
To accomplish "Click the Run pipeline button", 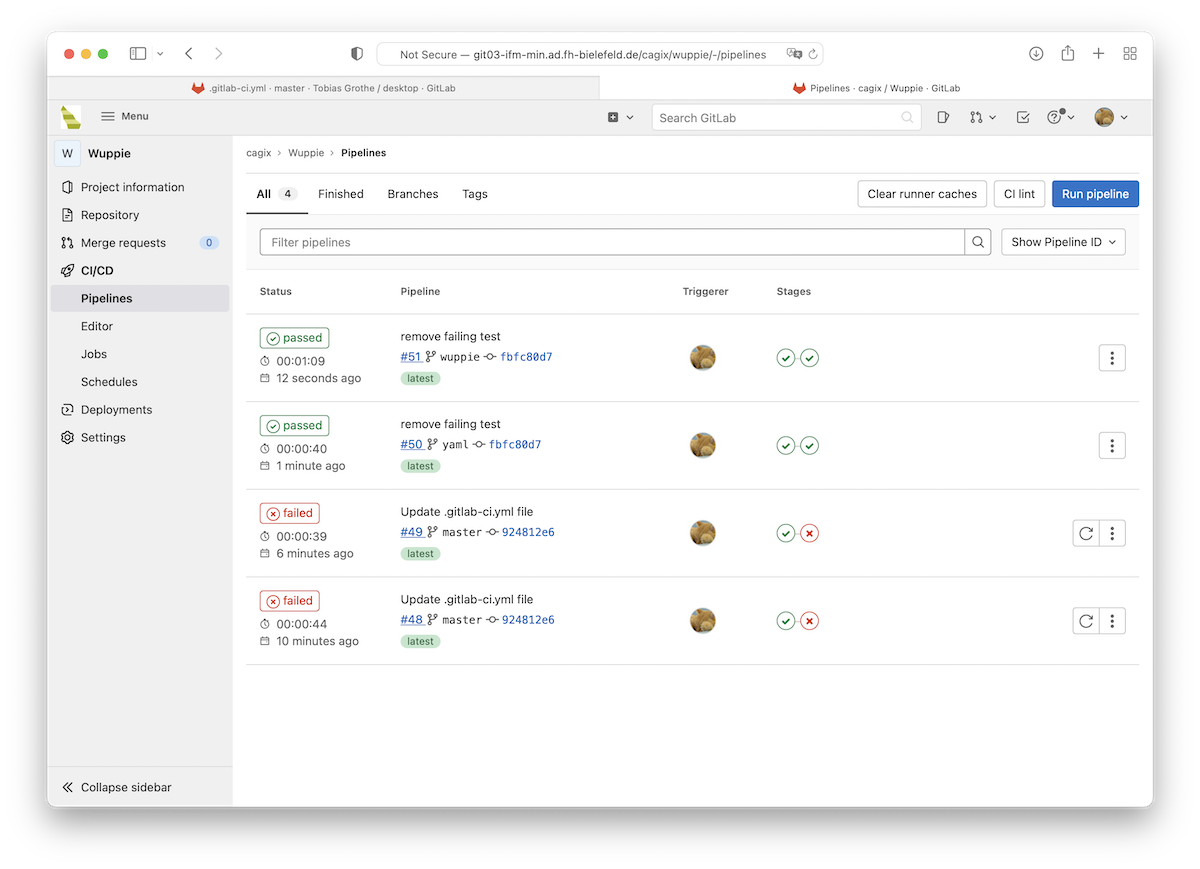I will coord(1095,194).
